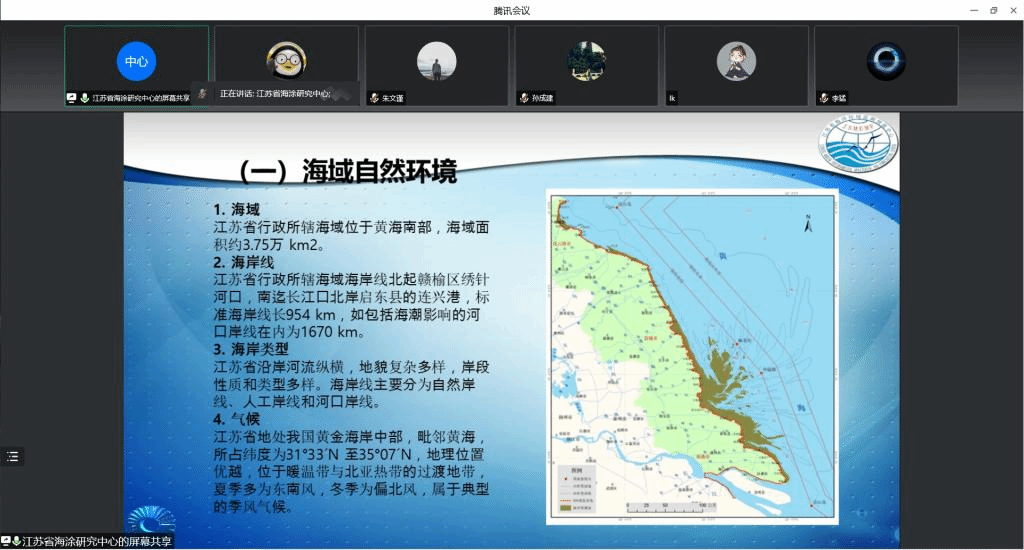Screen dimensions: 1024x550
Task: Restore down the 腾讯会议 window
Action: (x=993, y=10)
